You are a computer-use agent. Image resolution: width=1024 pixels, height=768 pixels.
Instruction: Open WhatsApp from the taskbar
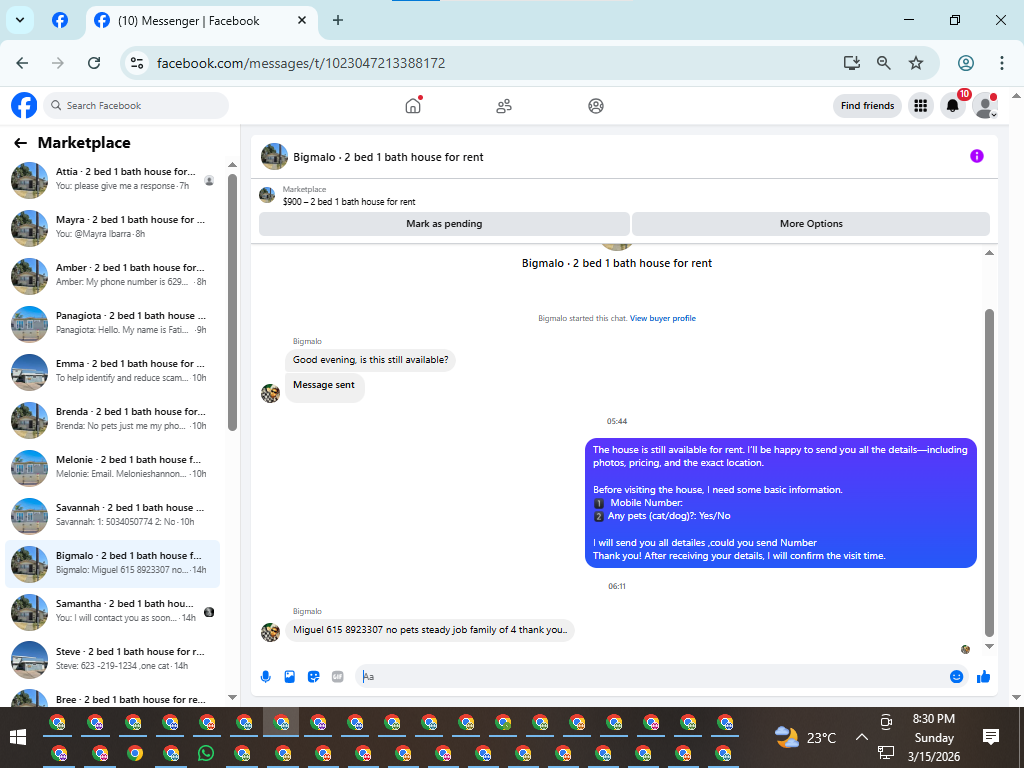point(206,753)
